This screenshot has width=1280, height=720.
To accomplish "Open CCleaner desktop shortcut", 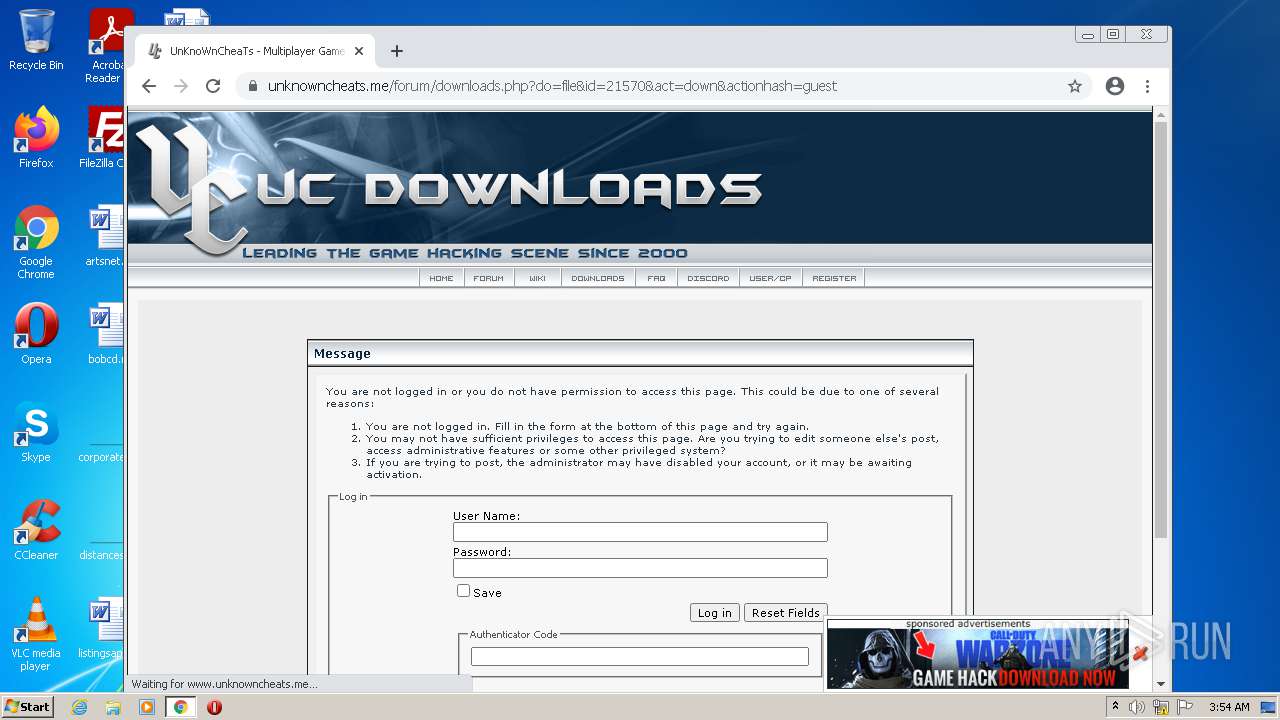I will [x=36, y=530].
